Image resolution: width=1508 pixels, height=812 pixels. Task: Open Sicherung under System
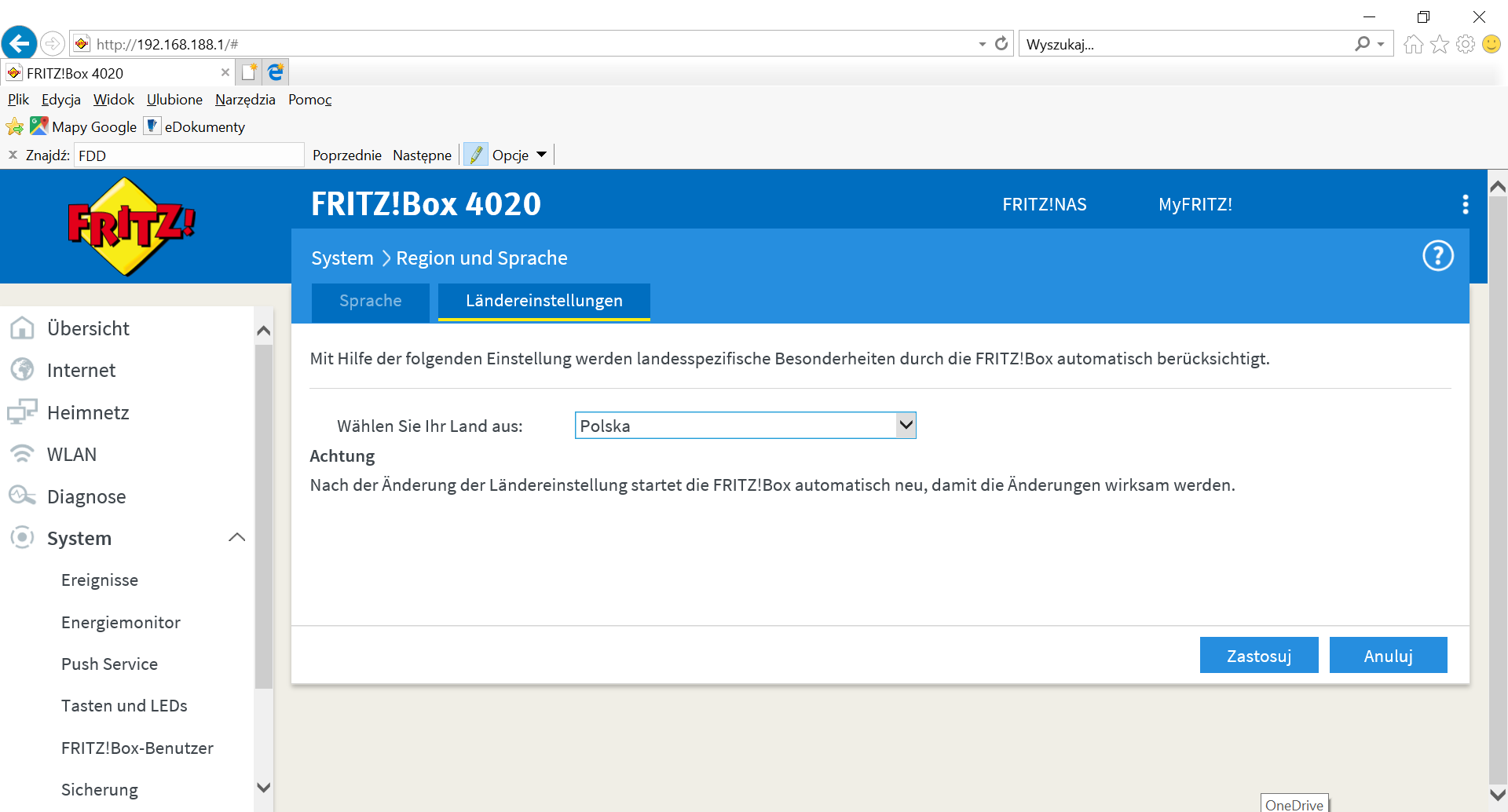(100, 790)
